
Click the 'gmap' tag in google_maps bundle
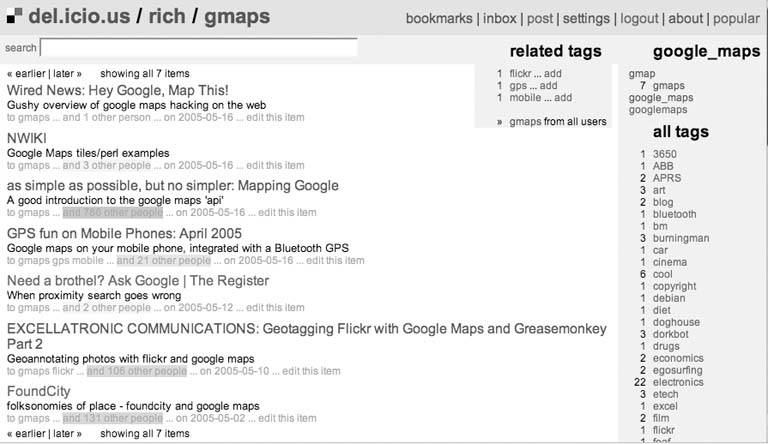(642, 74)
